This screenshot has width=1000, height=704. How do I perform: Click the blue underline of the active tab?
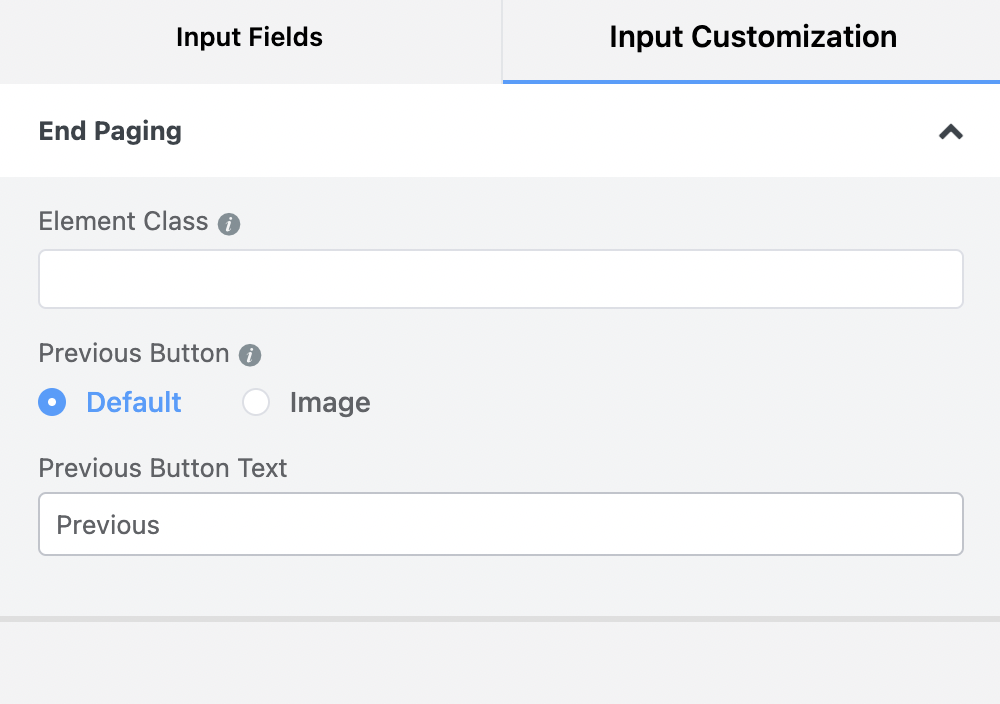pyautogui.click(x=752, y=81)
